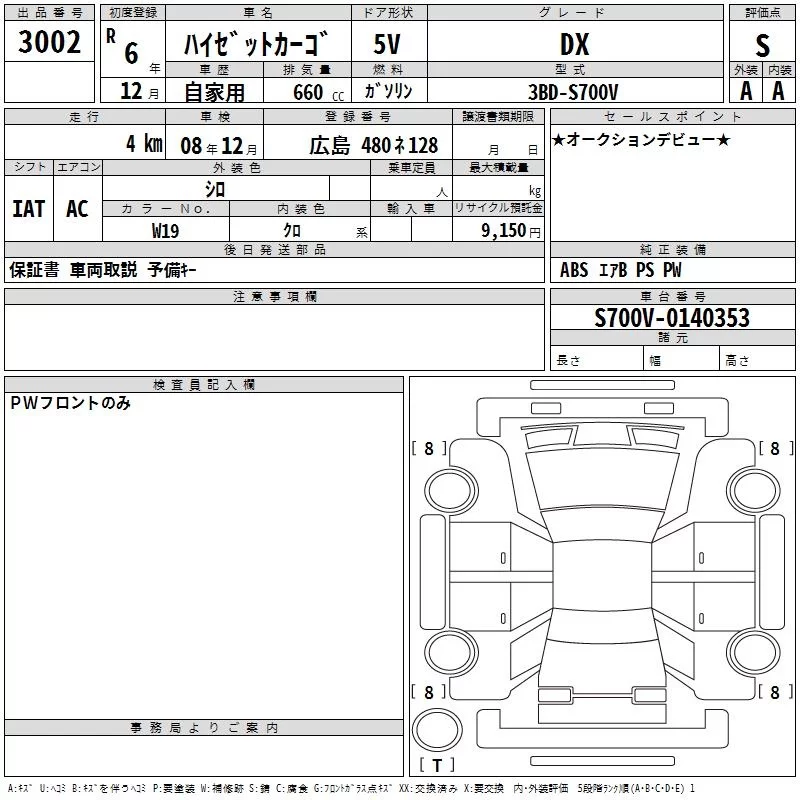The image size is (800, 800).
Task: Select the recycle deposit 9,150円
Action: pyautogui.click(x=511, y=231)
